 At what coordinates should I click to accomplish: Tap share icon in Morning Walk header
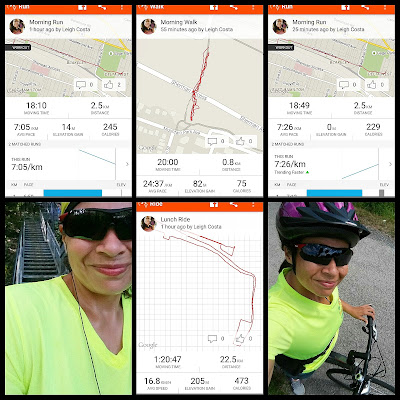(234, 7)
